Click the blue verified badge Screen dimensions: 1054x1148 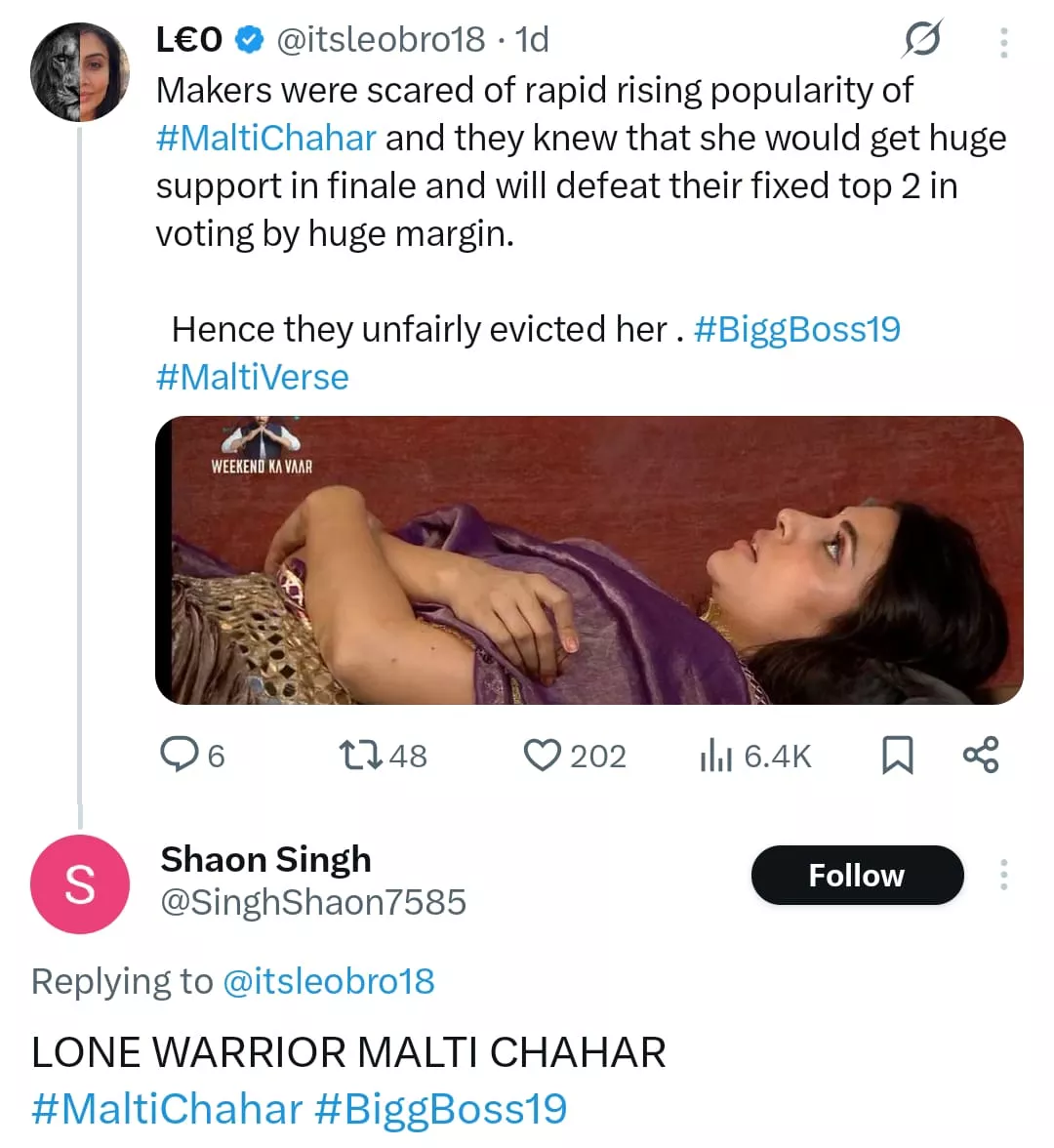pyautogui.click(x=250, y=40)
